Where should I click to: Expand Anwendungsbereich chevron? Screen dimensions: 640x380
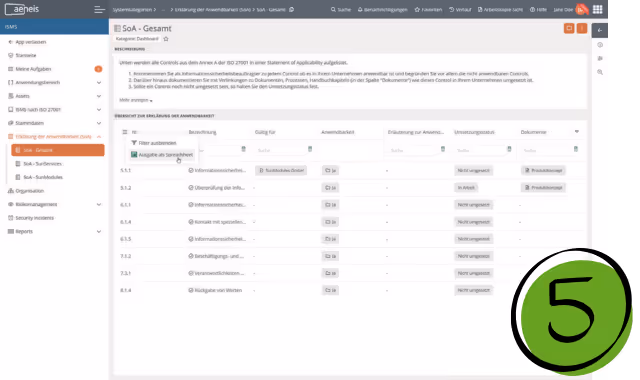click(x=99, y=82)
